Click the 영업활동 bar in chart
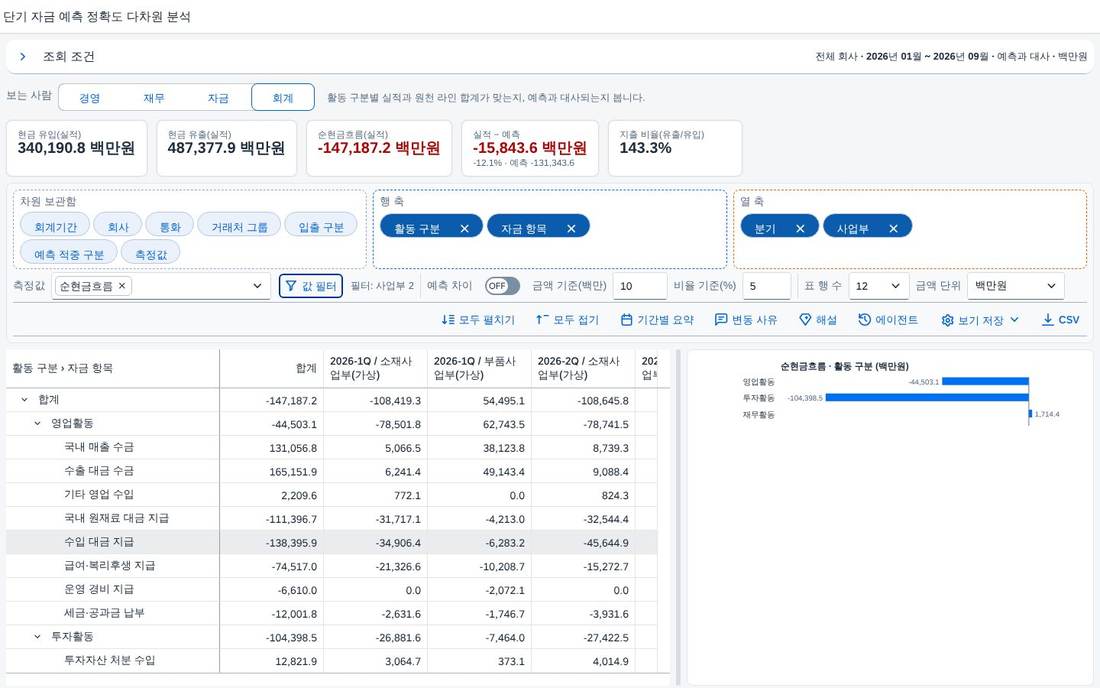The height and width of the screenshot is (688, 1100). click(985, 382)
